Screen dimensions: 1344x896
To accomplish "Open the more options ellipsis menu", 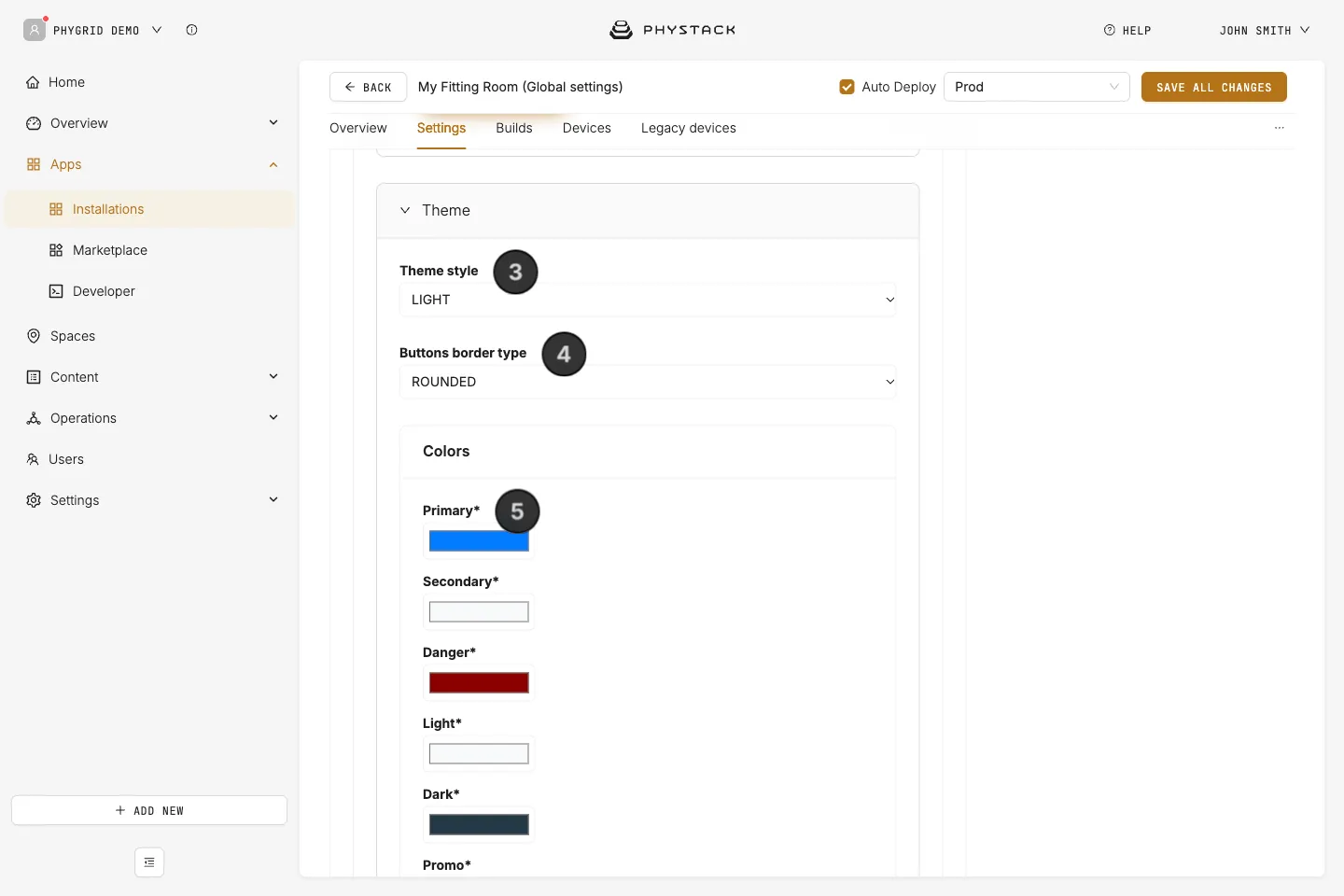I will point(1280,128).
